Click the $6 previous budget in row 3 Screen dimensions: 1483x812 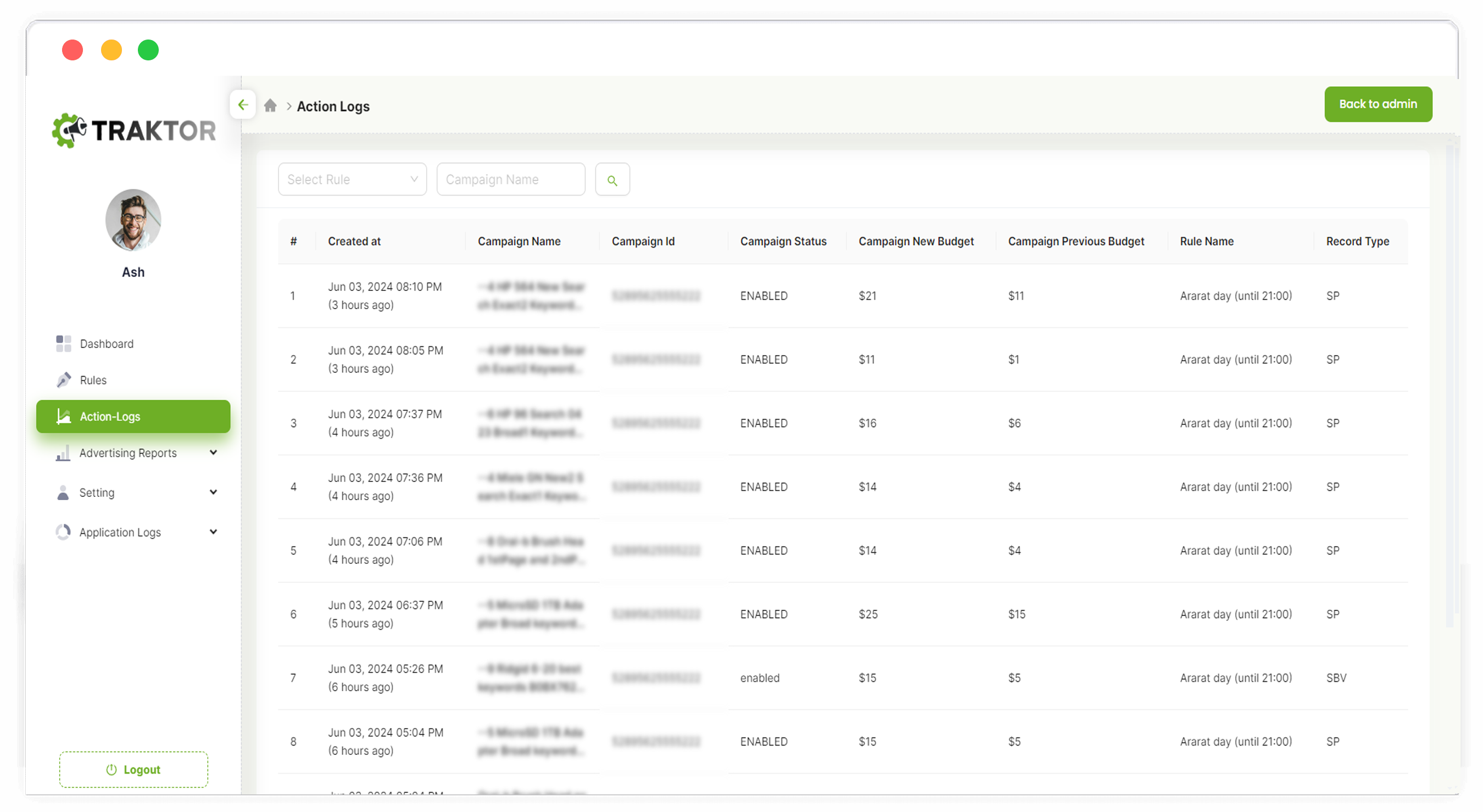(x=1014, y=423)
